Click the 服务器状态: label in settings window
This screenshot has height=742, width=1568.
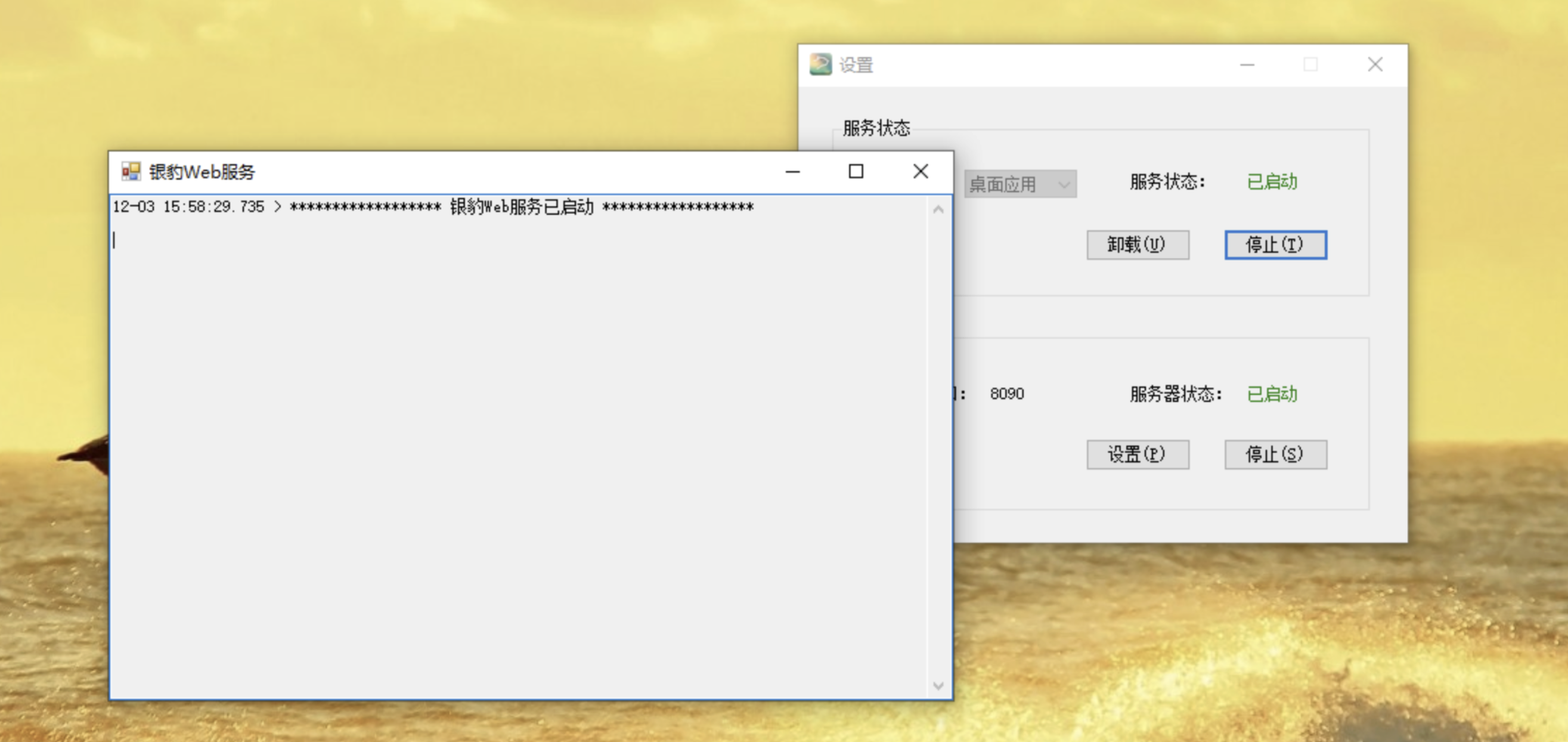[1176, 394]
